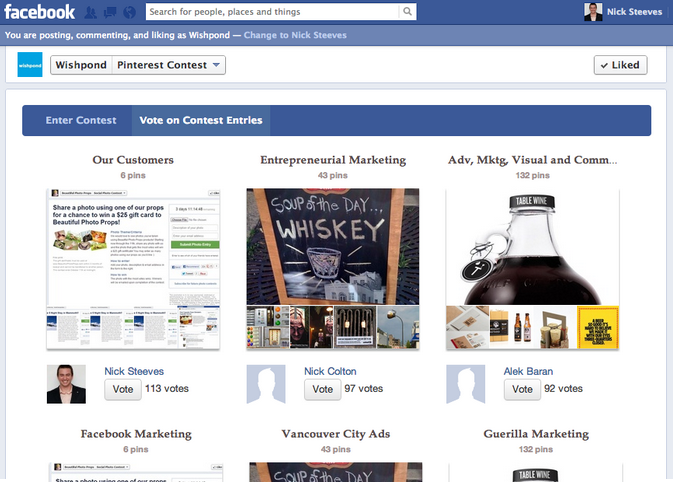Open Vancouver City Ads board title
Image resolution: width=677 pixels, height=482 pixels.
coord(336,434)
